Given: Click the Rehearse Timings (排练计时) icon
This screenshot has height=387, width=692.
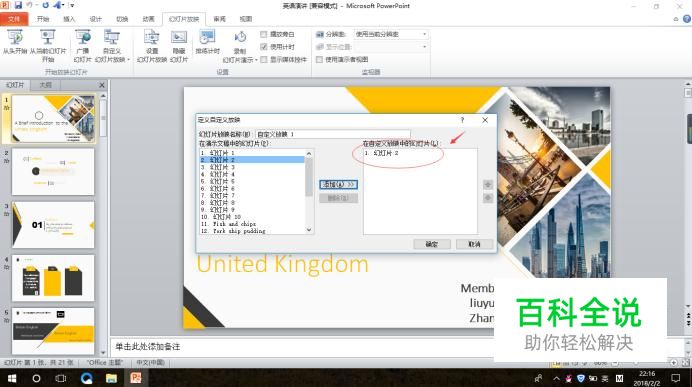Looking at the screenshot, I should pos(207,37).
